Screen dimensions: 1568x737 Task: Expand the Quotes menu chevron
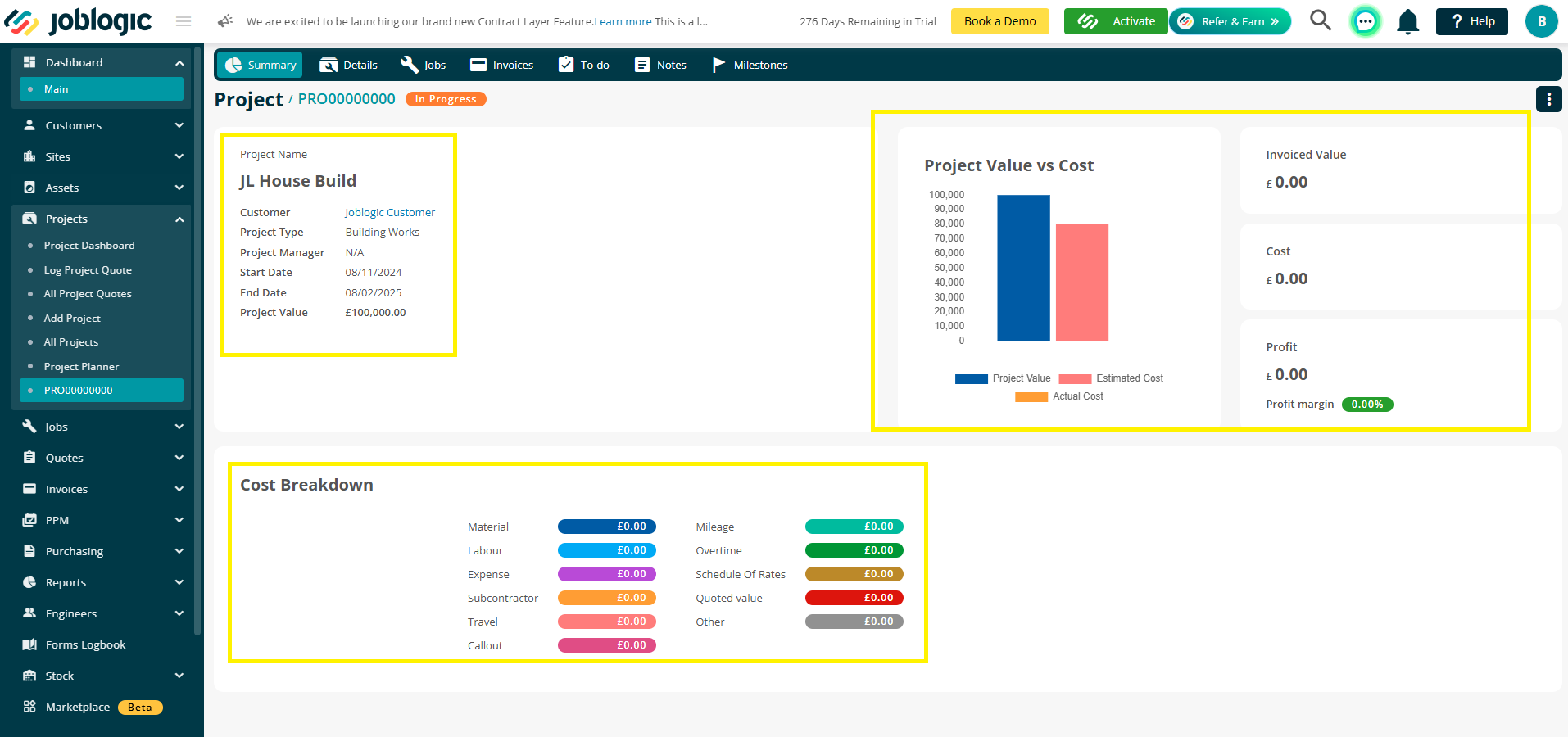(179, 458)
